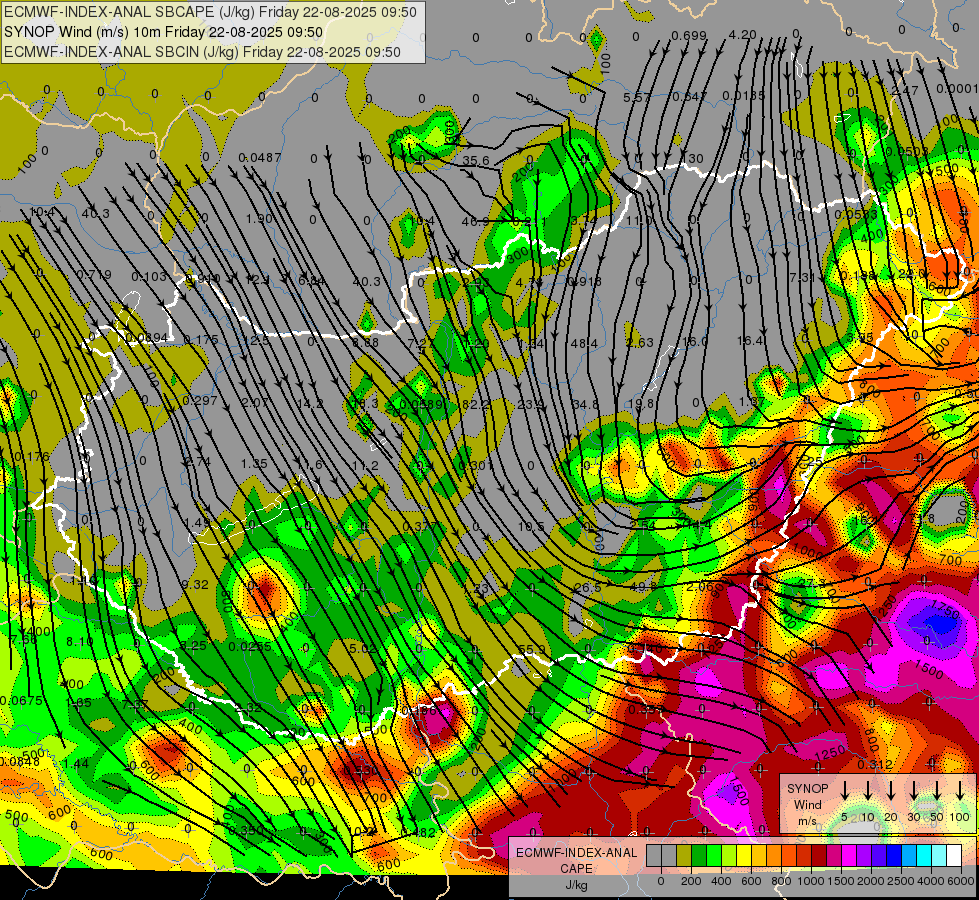Click the '11.2' station value

365,466
